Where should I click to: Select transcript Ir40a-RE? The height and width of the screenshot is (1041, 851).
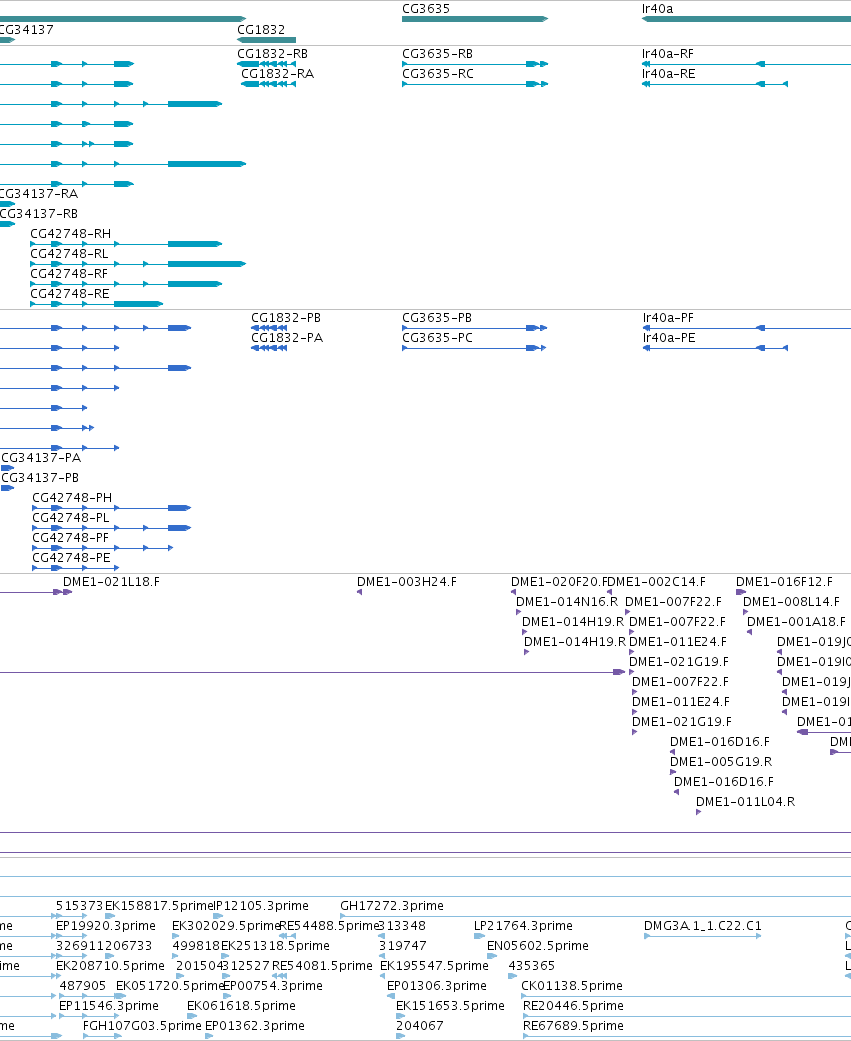click(x=668, y=74)
